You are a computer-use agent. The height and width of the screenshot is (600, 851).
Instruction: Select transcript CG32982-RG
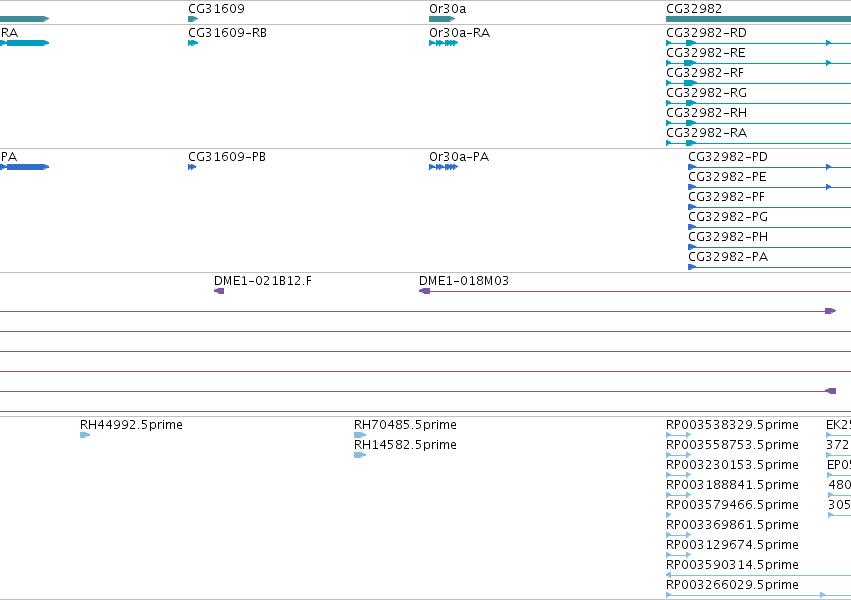[x=706, y=93]
